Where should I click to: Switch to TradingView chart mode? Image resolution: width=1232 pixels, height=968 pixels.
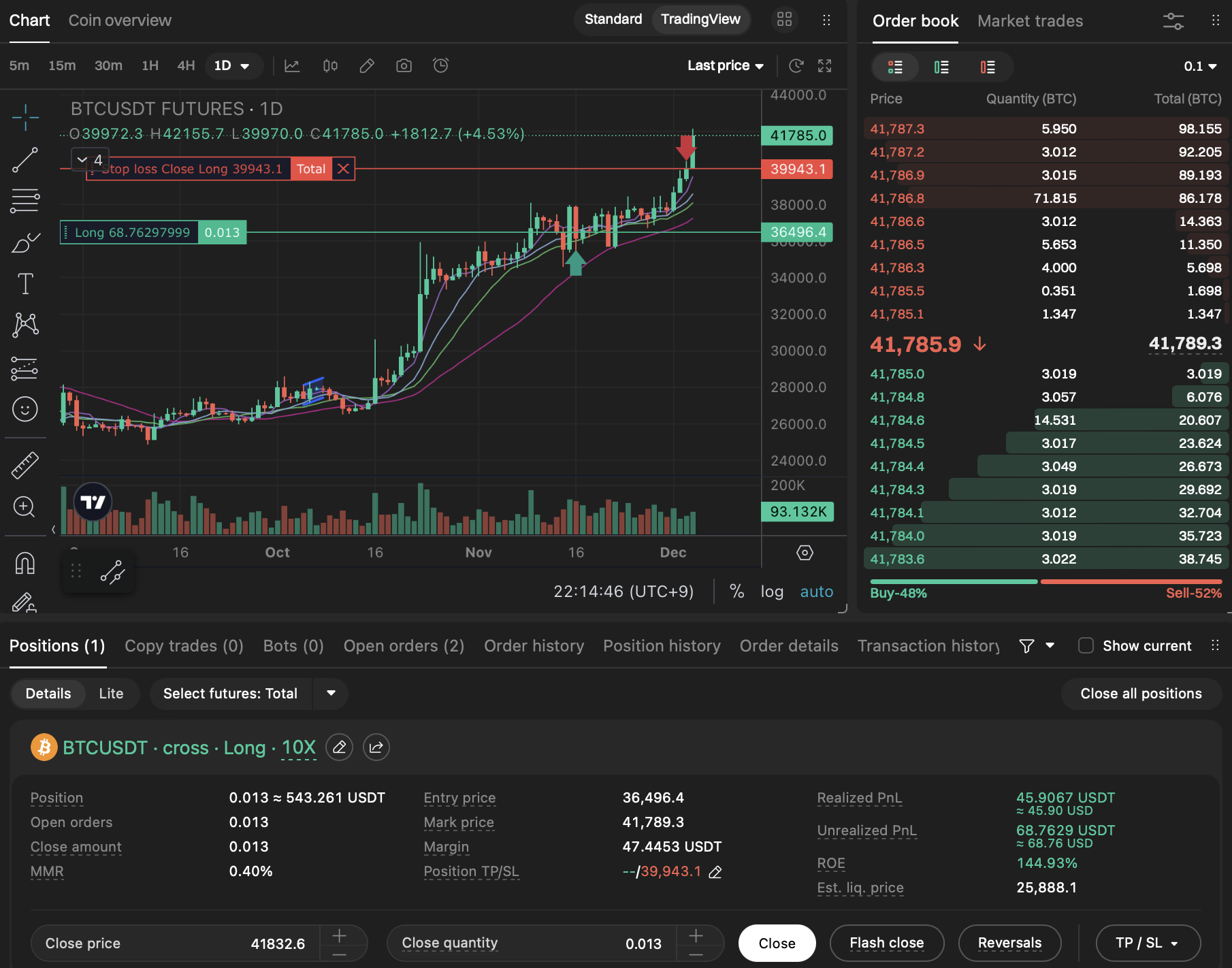click(x=700, y=19)
